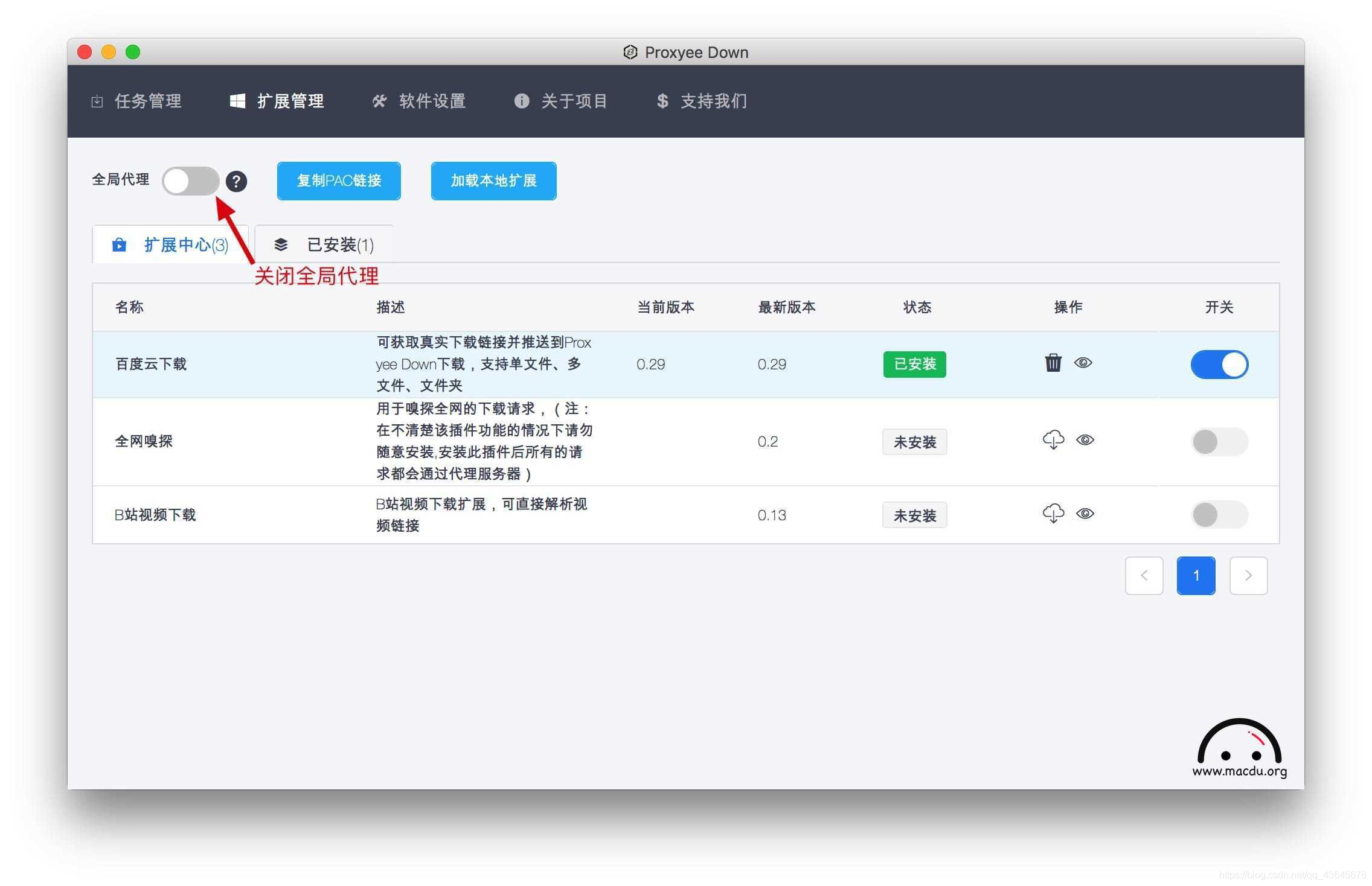Click the description text of B站视频下载

[481, 515]
